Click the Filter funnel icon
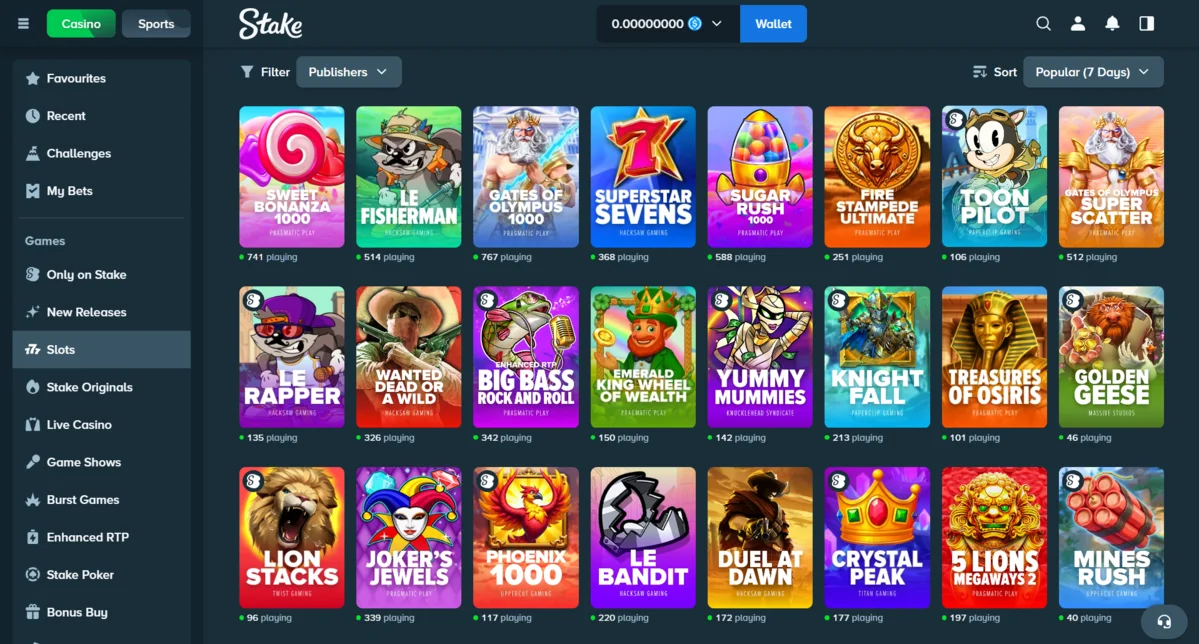1199x644 pixels. click(x=247, y=72)
